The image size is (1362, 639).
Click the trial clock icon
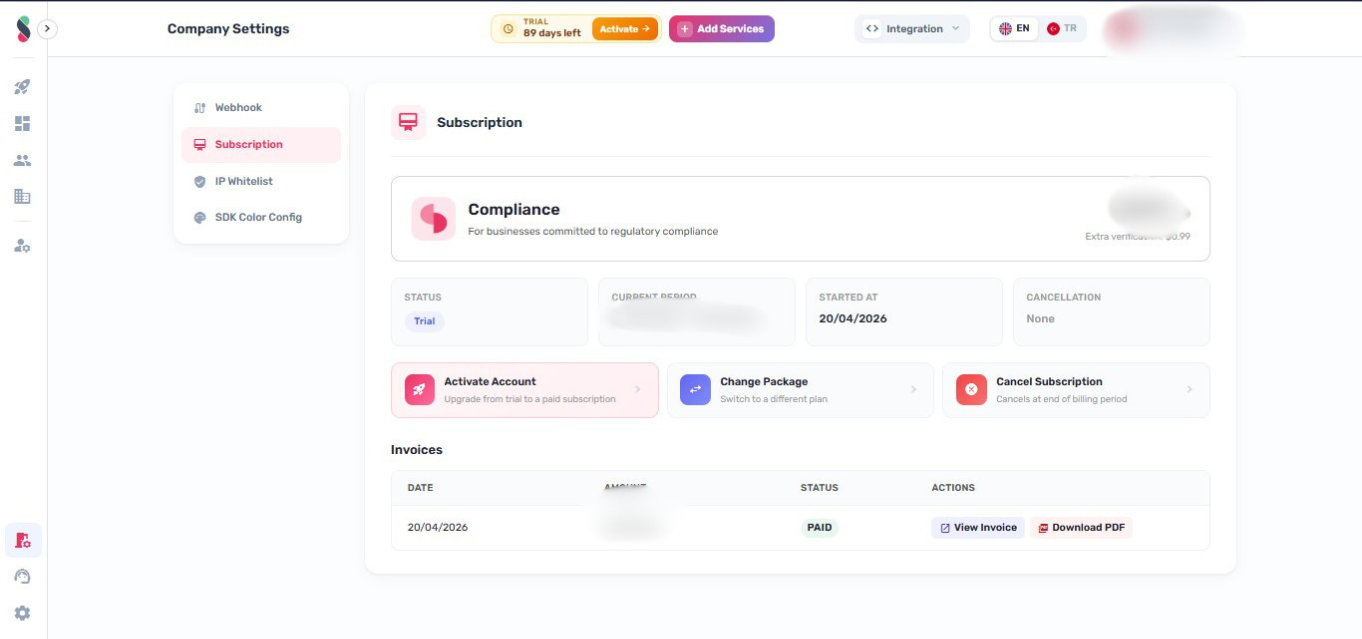pos(508,29)
